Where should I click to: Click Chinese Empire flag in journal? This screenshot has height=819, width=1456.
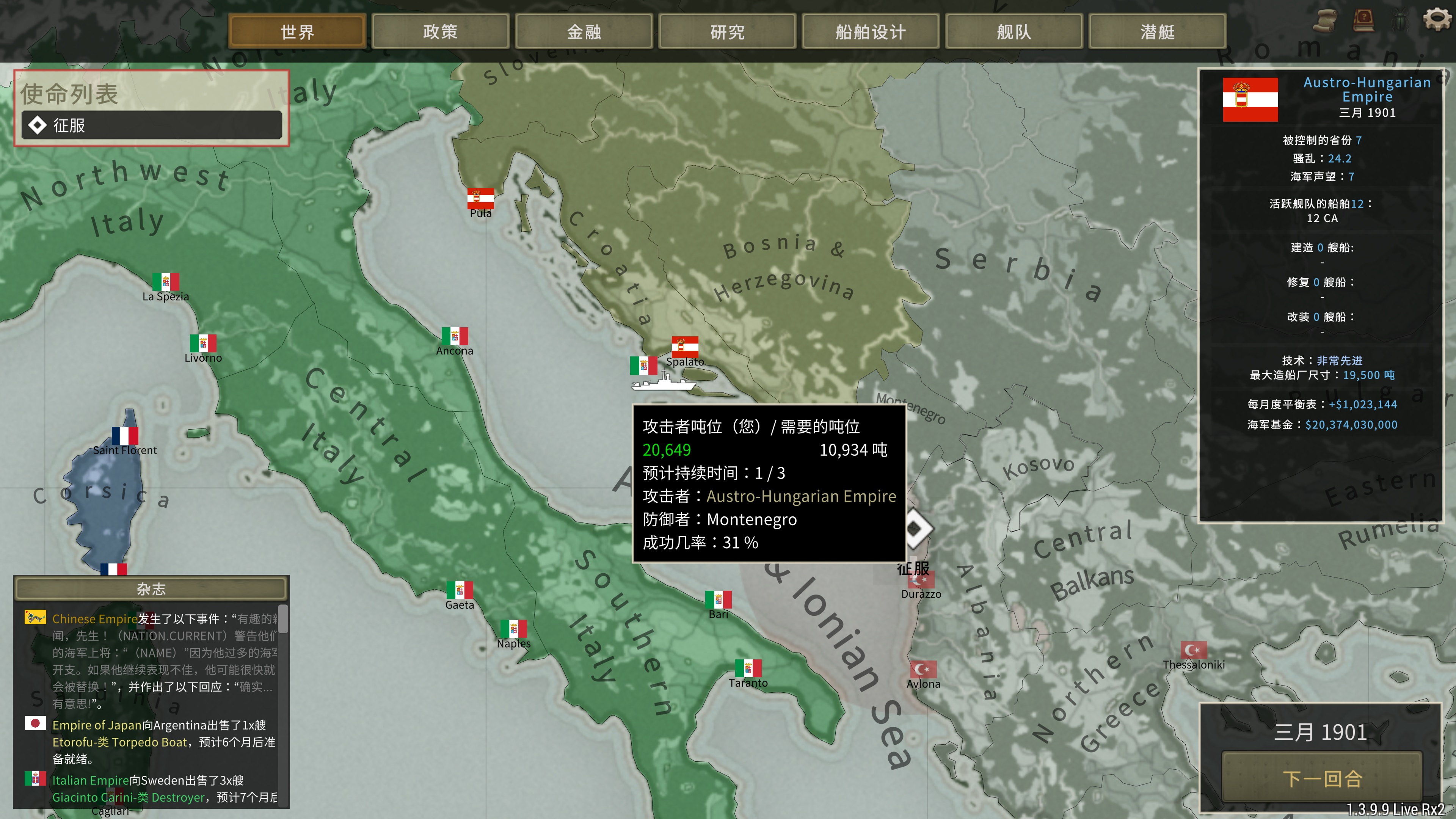(x=35, y=617)
